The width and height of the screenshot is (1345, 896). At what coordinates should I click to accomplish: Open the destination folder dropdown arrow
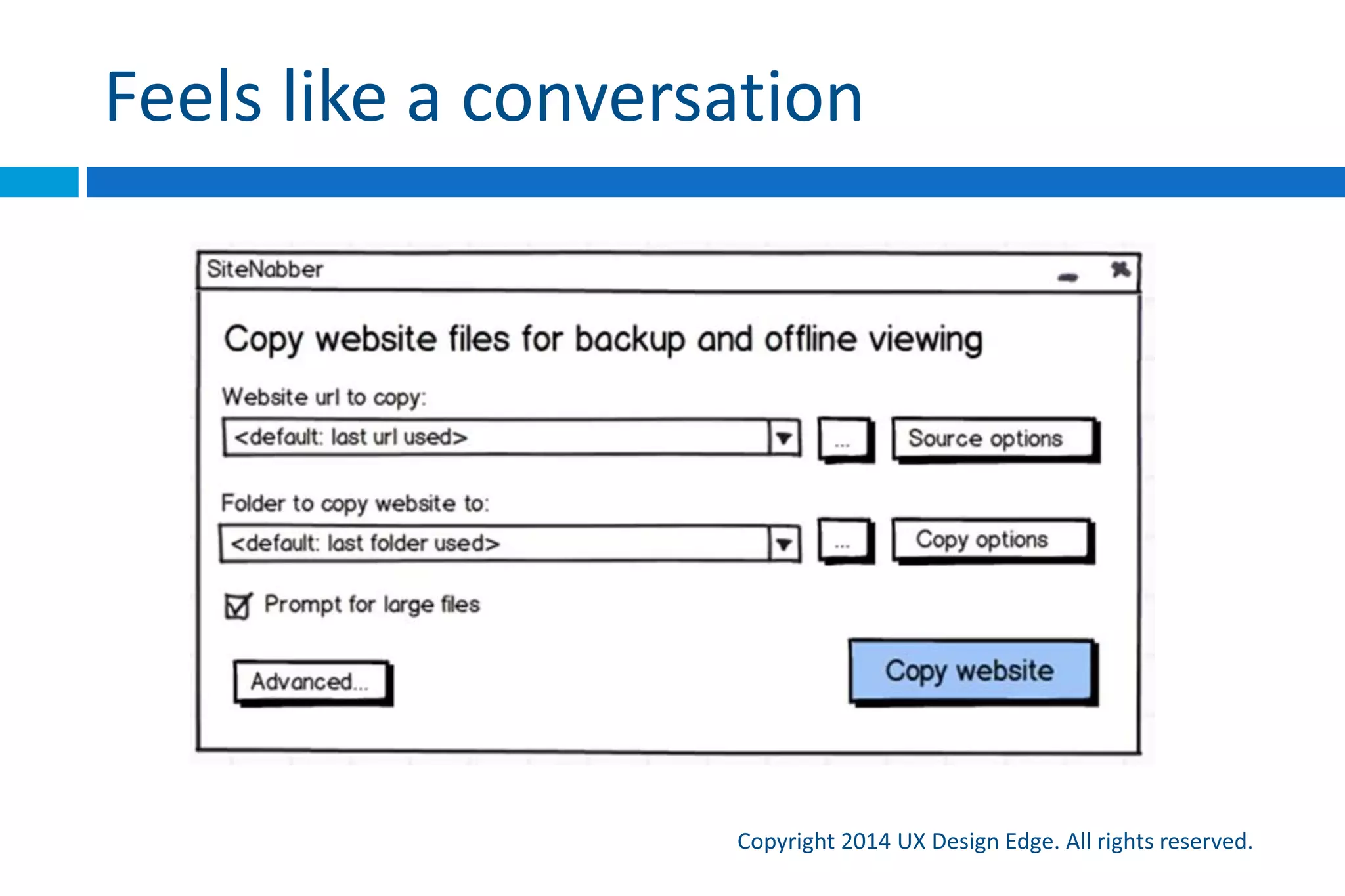[784, 544]
